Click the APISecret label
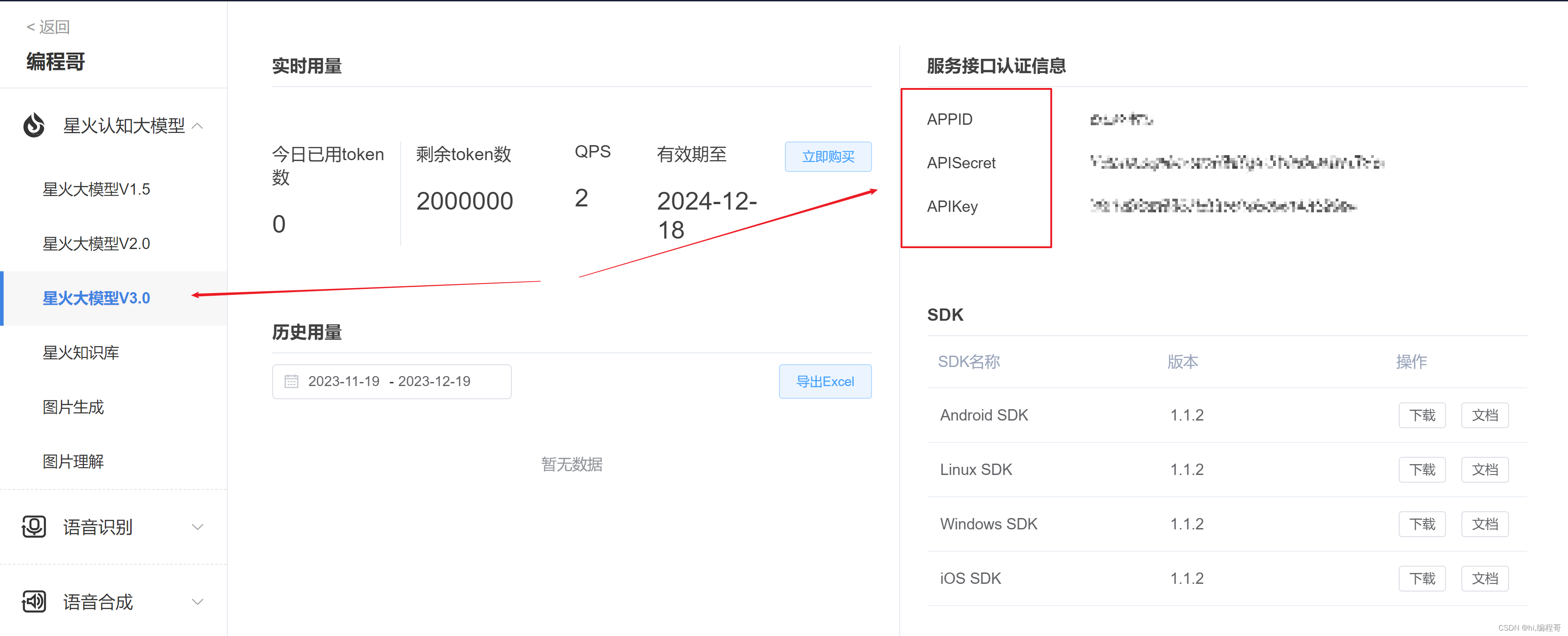1568x636 pixels. click(961, 163)
